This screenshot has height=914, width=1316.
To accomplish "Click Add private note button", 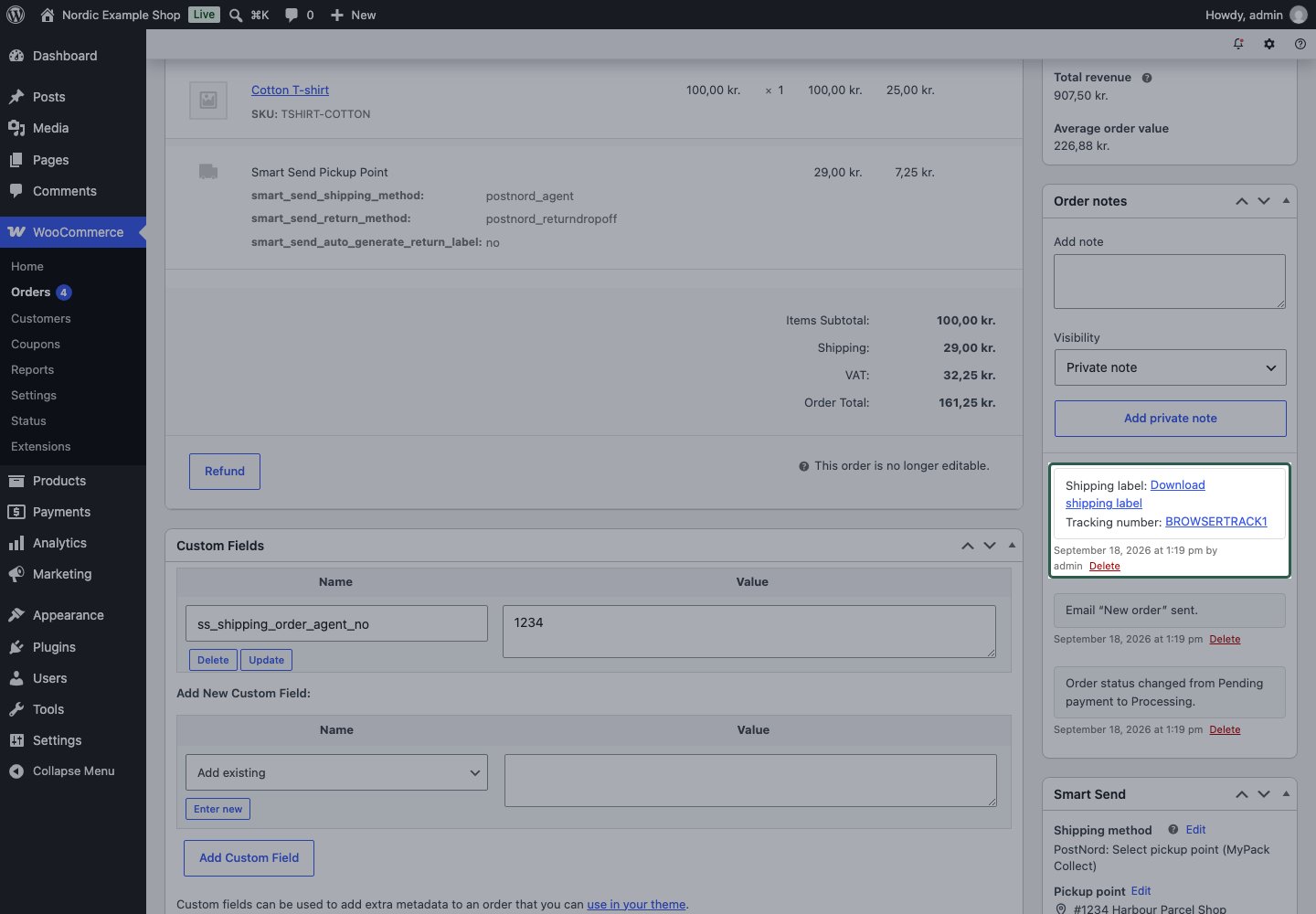I will pyautogui.click(x=1170, y=419).
